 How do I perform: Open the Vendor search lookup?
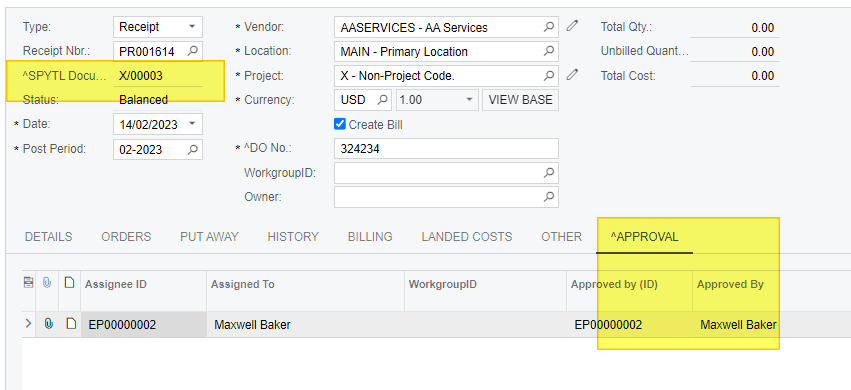pos(549,27)
